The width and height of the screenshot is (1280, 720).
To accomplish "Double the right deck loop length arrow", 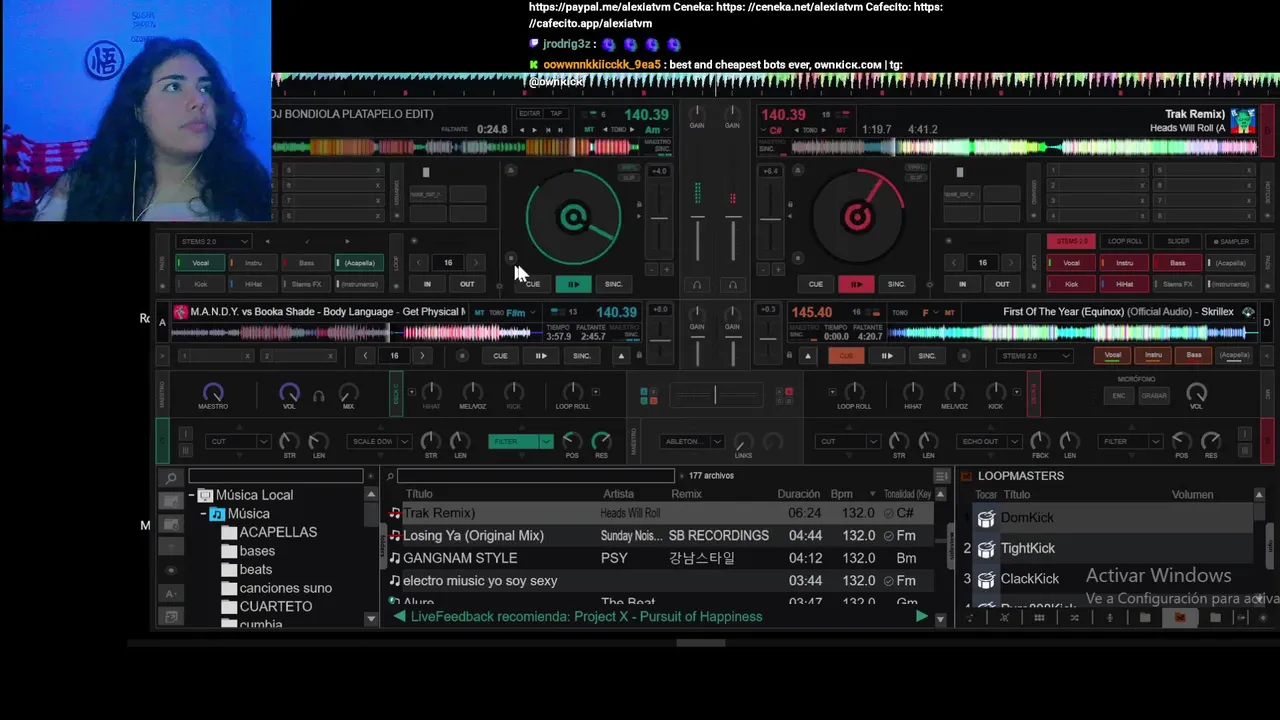I will click(1011, 263).
